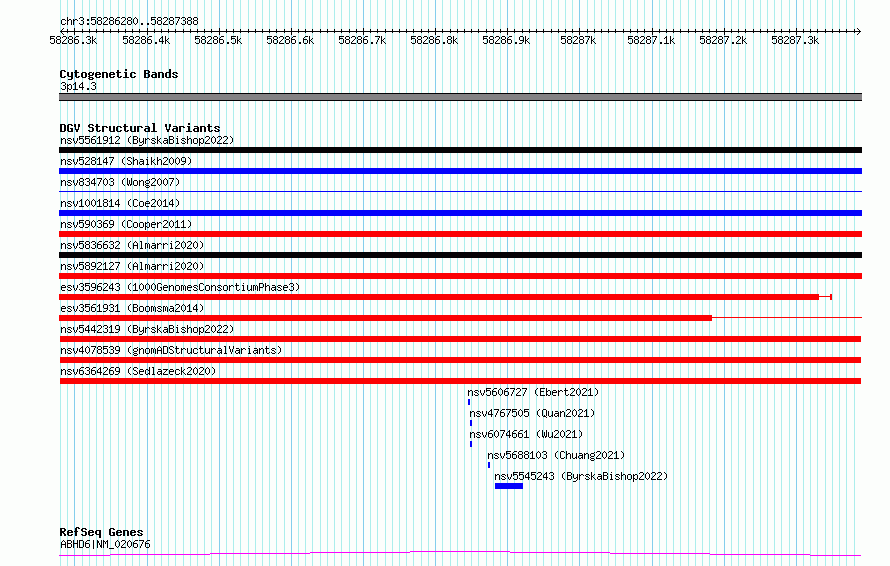
Task: Click the chr3:58286280..58287388 coordinate label
Action: coord(129,21)
